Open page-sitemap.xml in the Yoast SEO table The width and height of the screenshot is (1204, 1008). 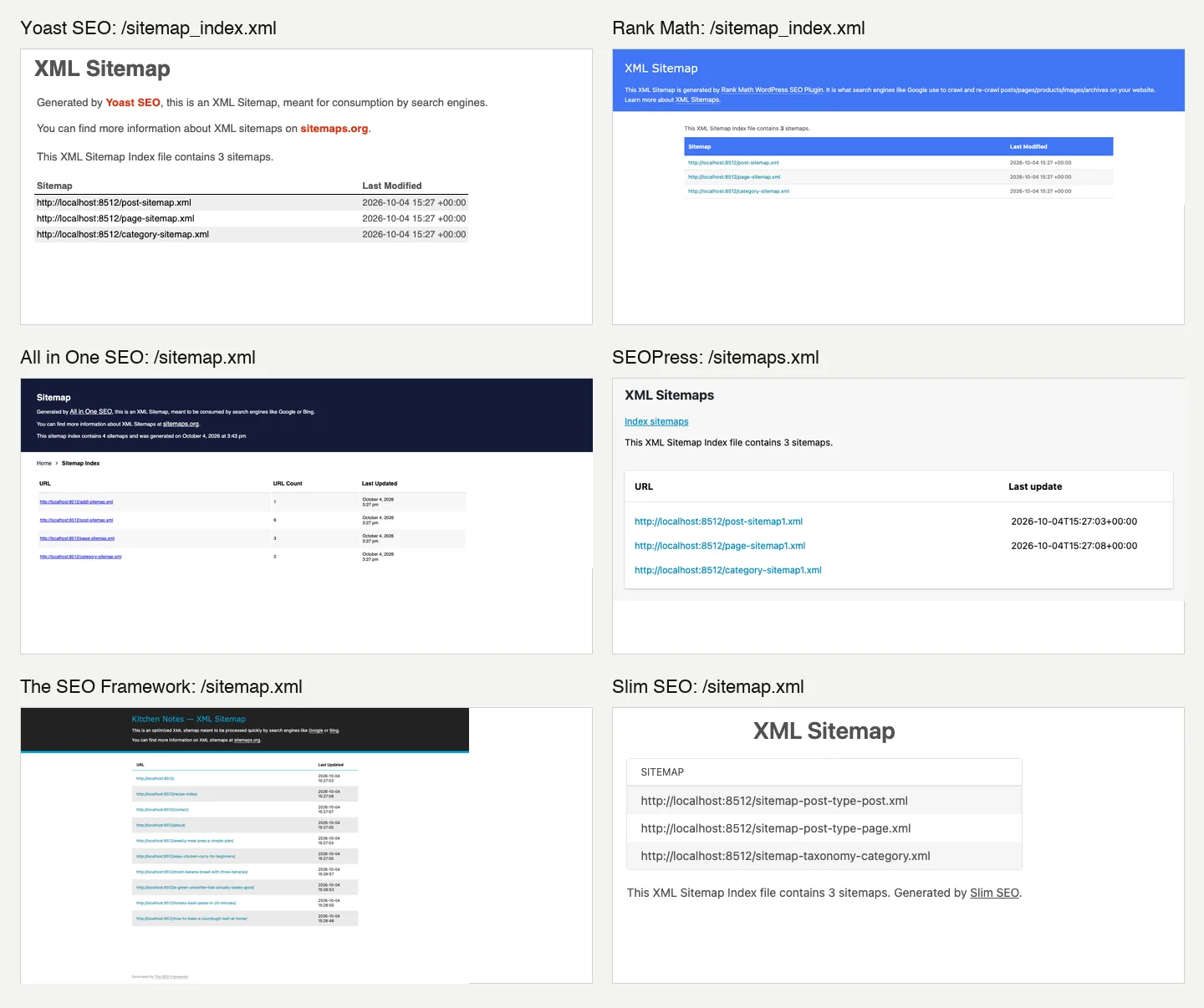[115, 218]
